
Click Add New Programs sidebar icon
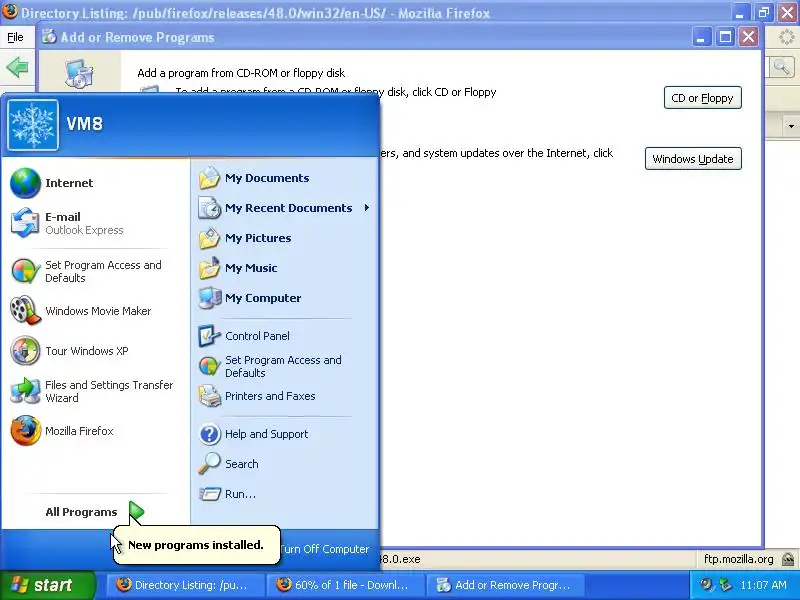(x=80, y=73)
